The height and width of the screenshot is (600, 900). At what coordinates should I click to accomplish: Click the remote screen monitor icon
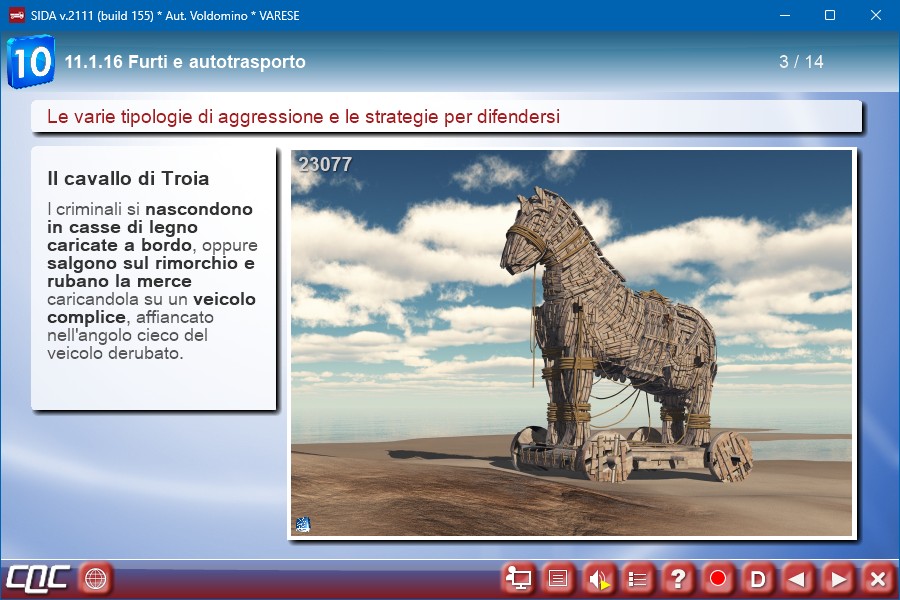point(518,578)
